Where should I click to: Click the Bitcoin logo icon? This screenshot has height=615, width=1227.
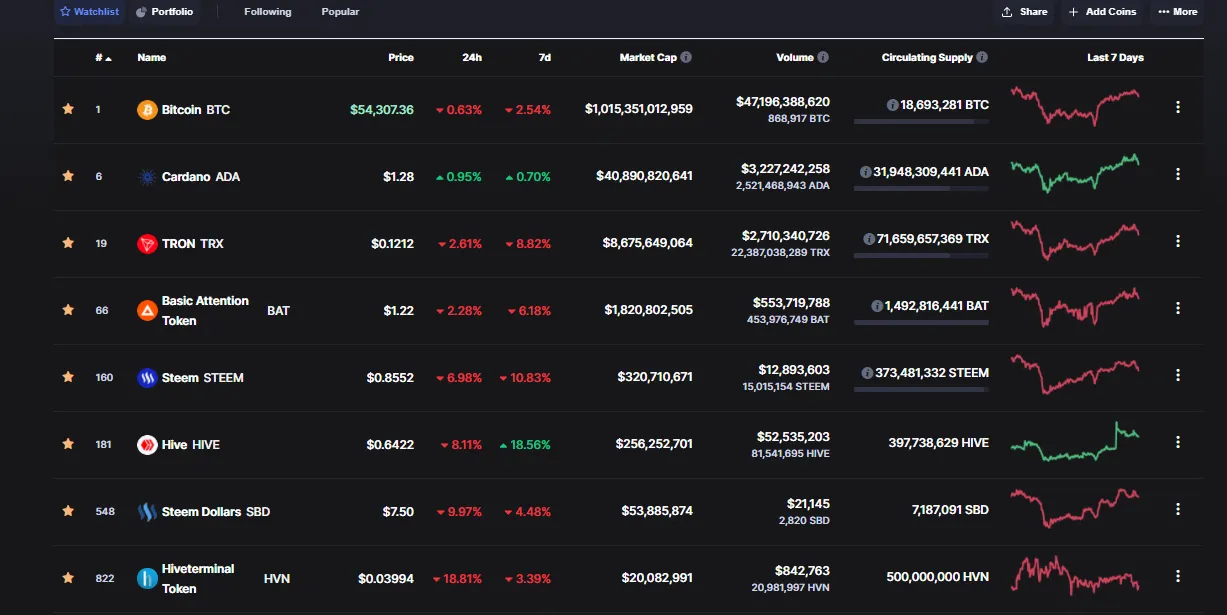click(147, 110)
